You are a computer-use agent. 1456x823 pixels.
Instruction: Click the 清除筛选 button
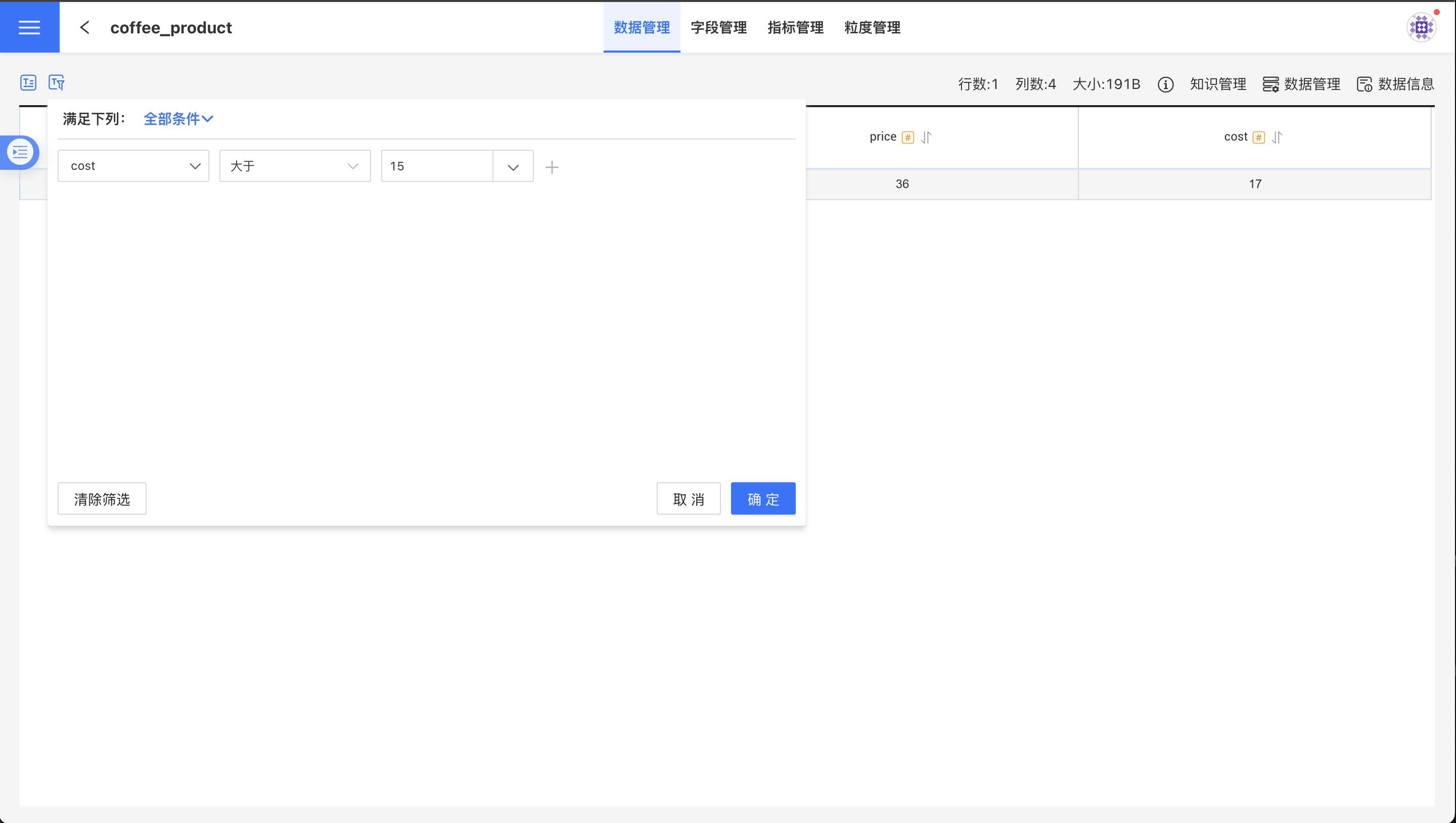pos(102,498)
